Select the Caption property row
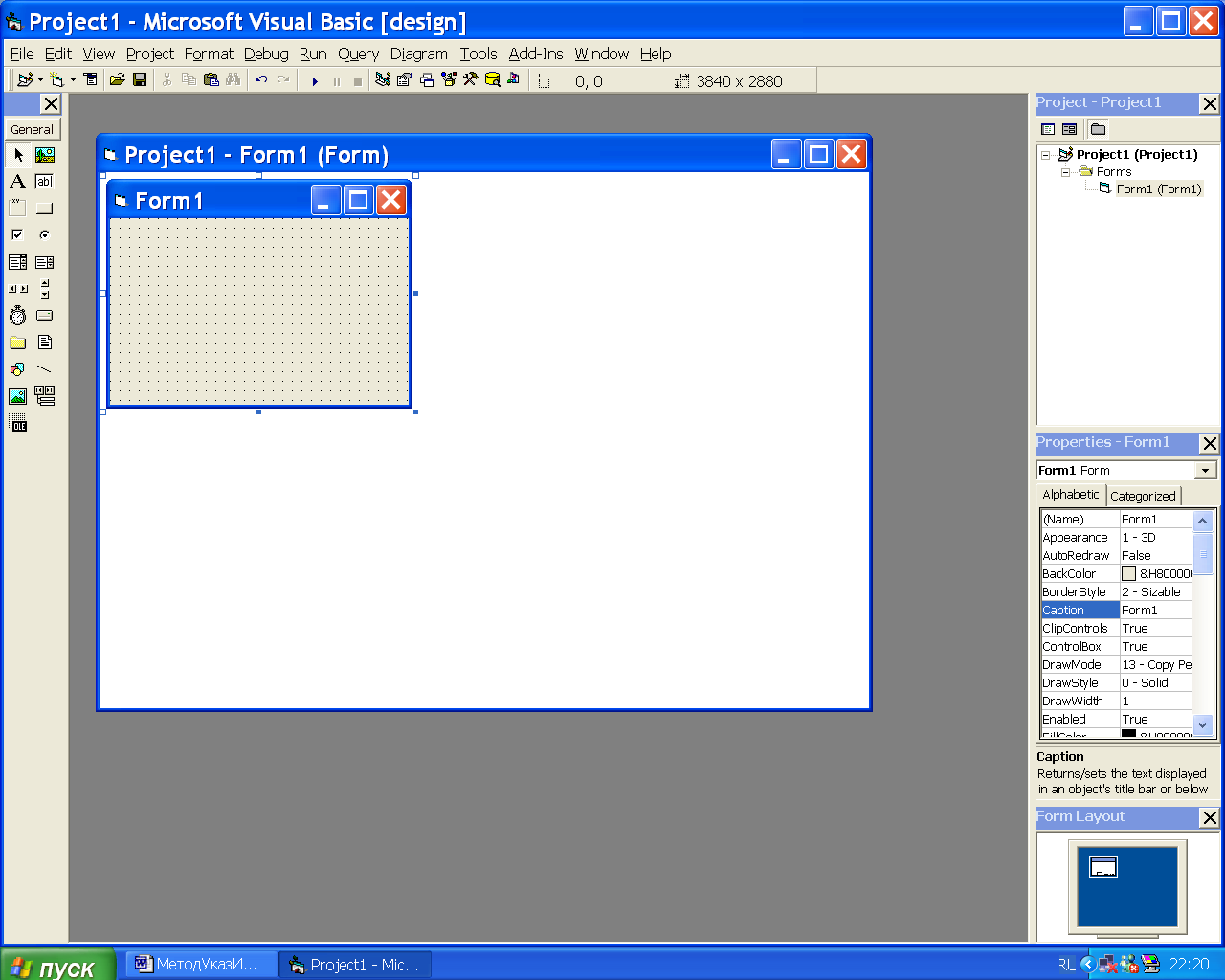Screen dimensions: 1225x980 pos(1117,610)
